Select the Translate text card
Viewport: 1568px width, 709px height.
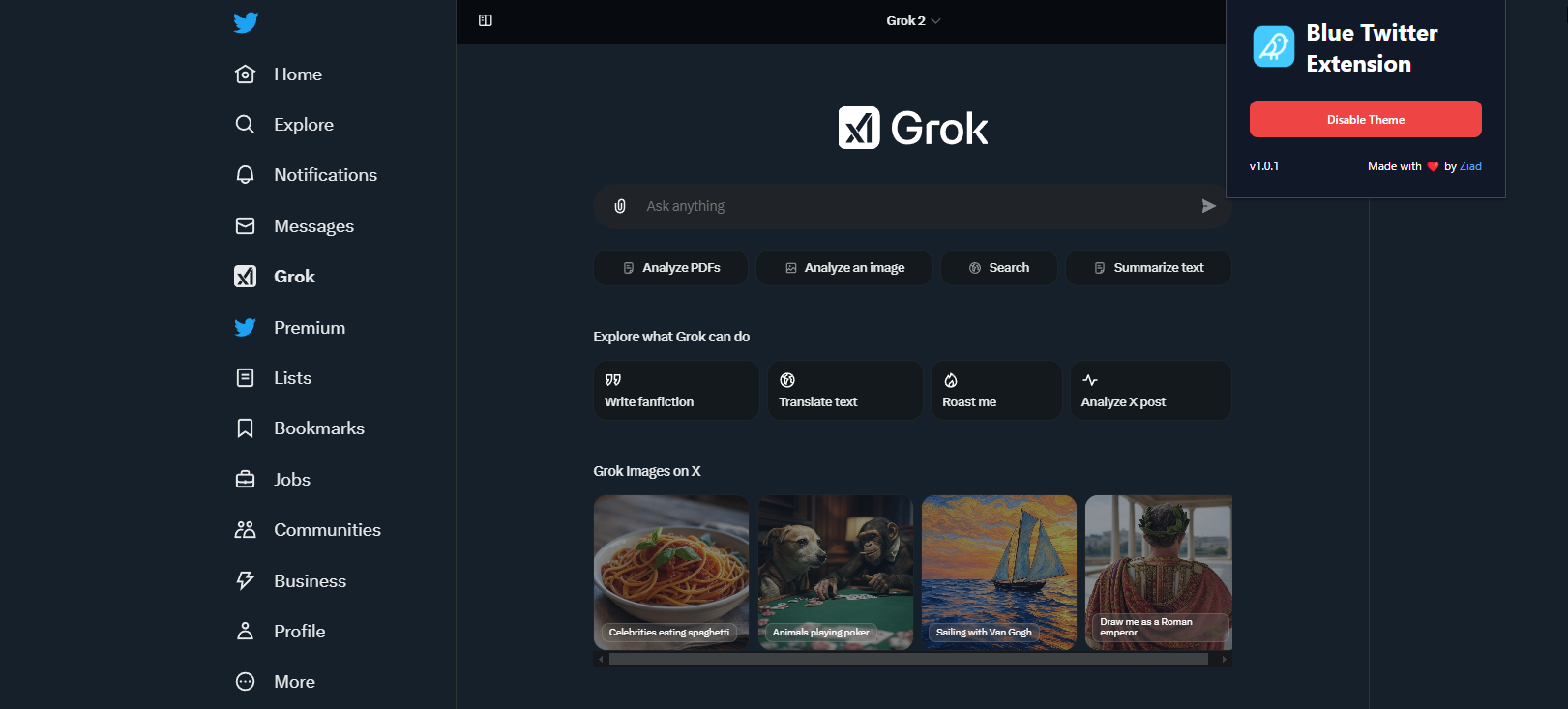tap(845, 390)
